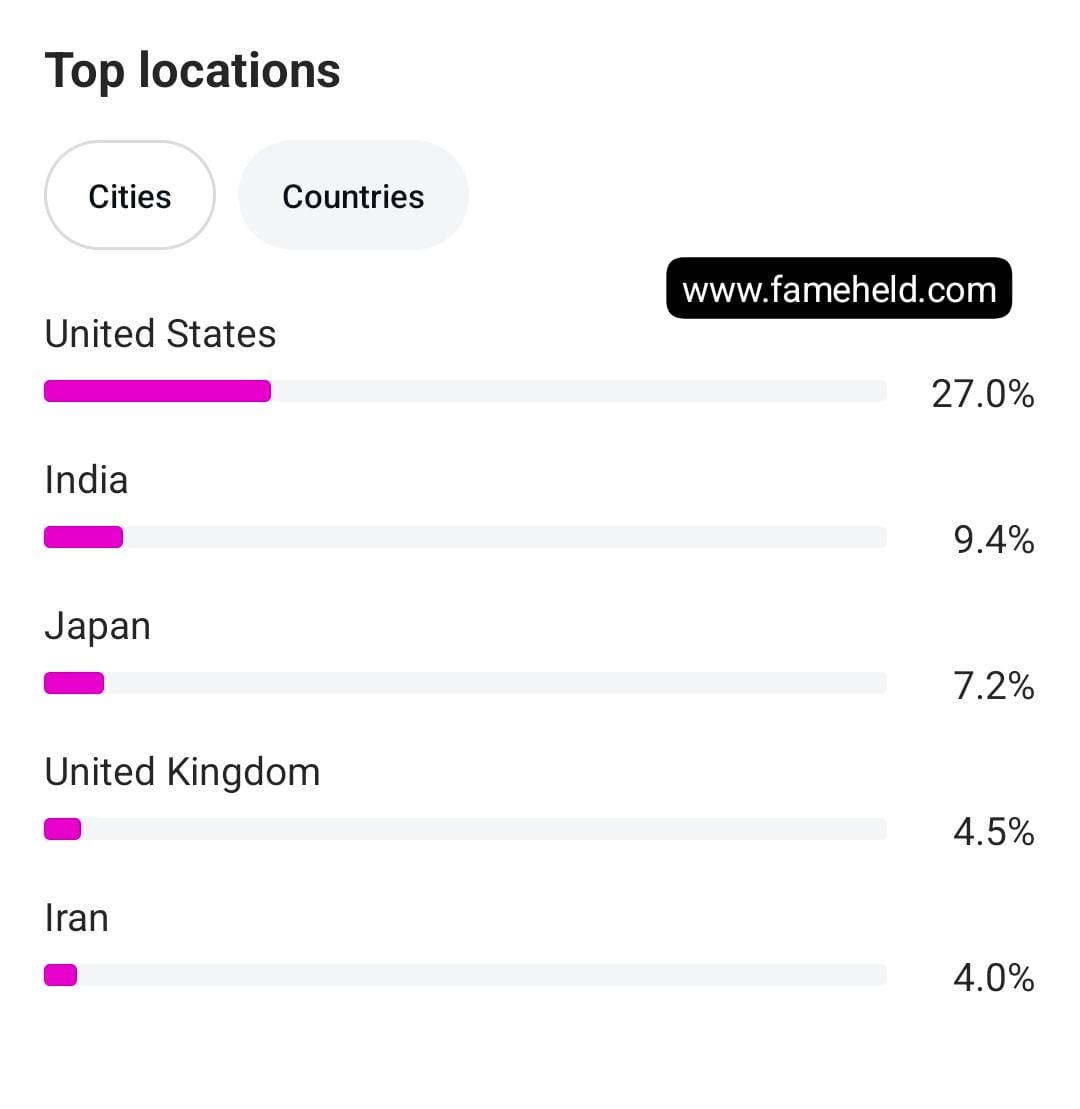Select the United Kingdom country label
This screenshot has height=1109, width=1080.
click(x=182, y=772)
